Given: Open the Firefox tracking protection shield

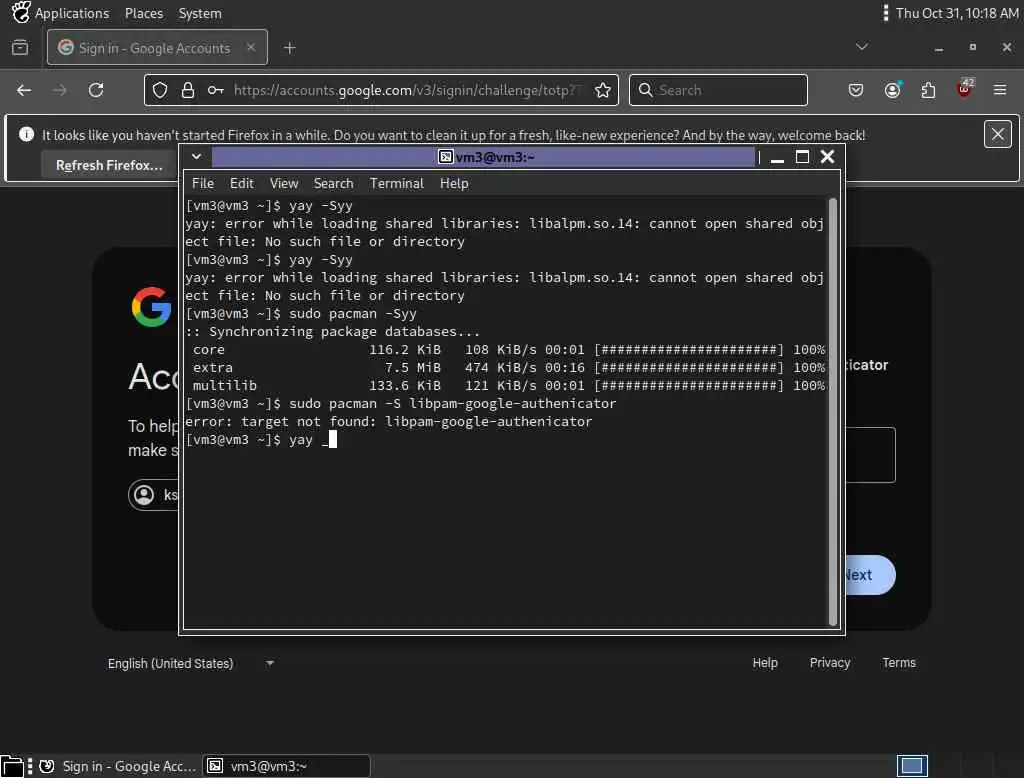Looking at the screenshot, I should click(x=160, y=90).
